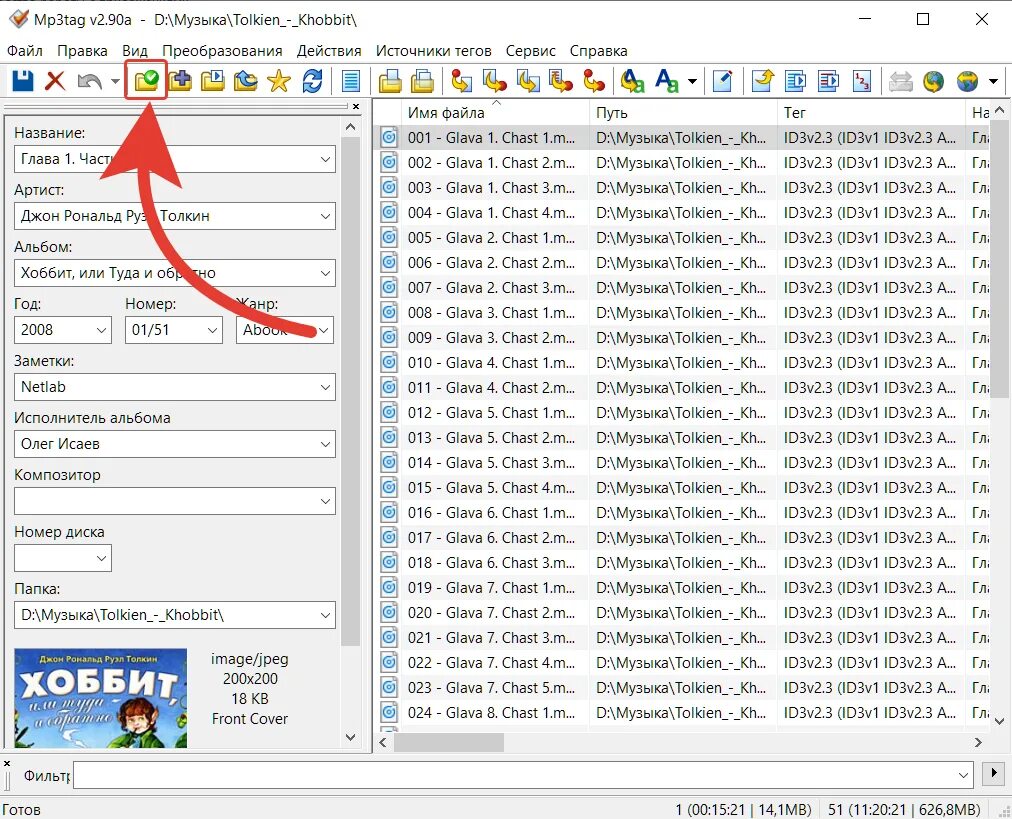The height and width of the screenshot is (819, 1012).
Task: Click the yellow star favorites icon
Action: tap(279, 81)
